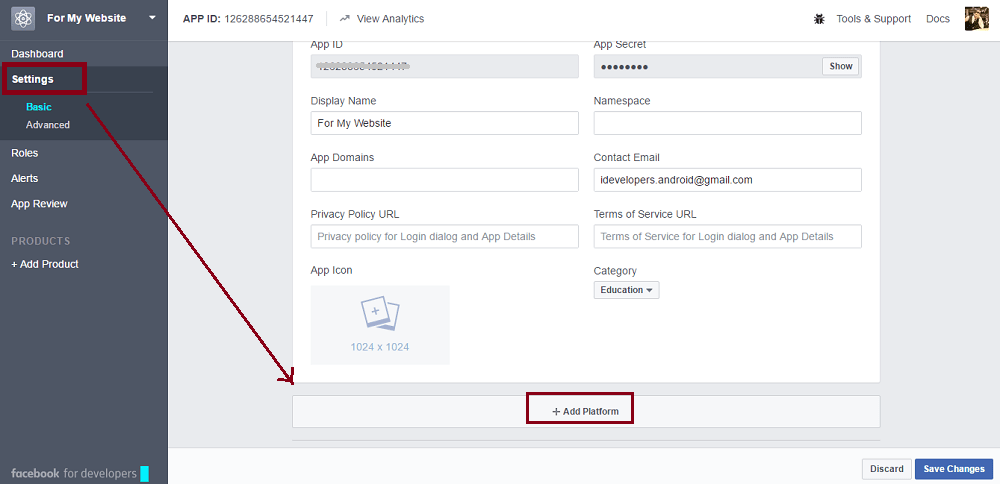This screenshot has width=1000, height=484.
Task: Upload an App Icon image placeholder
Action: tap(380, 325)
